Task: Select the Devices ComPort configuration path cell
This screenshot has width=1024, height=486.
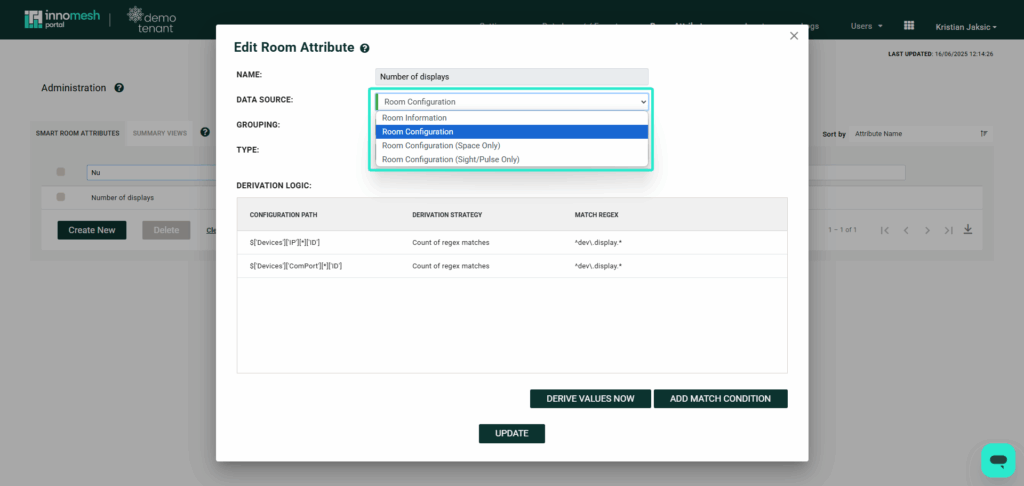Action: (x=296, y=266)
